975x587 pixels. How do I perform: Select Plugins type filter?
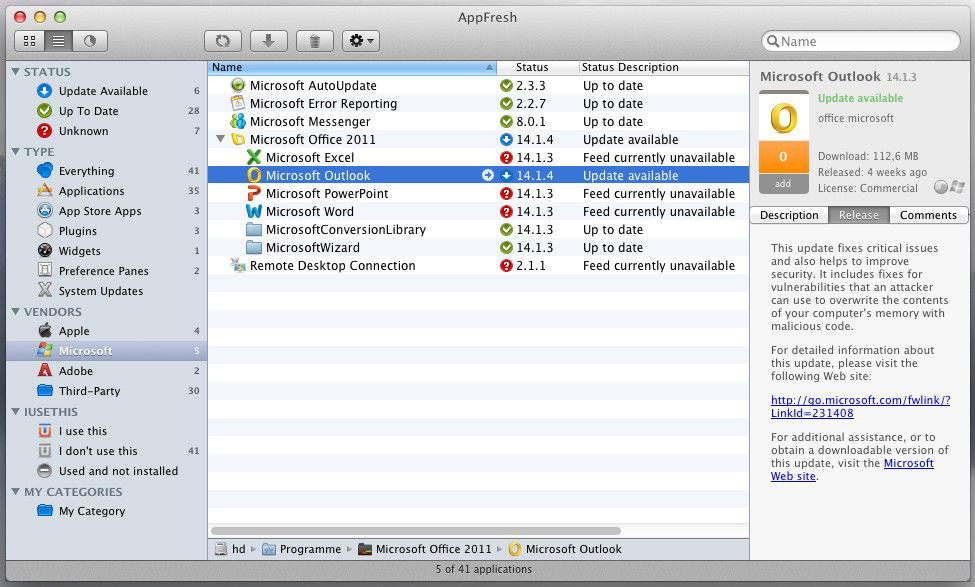[106, 231]
